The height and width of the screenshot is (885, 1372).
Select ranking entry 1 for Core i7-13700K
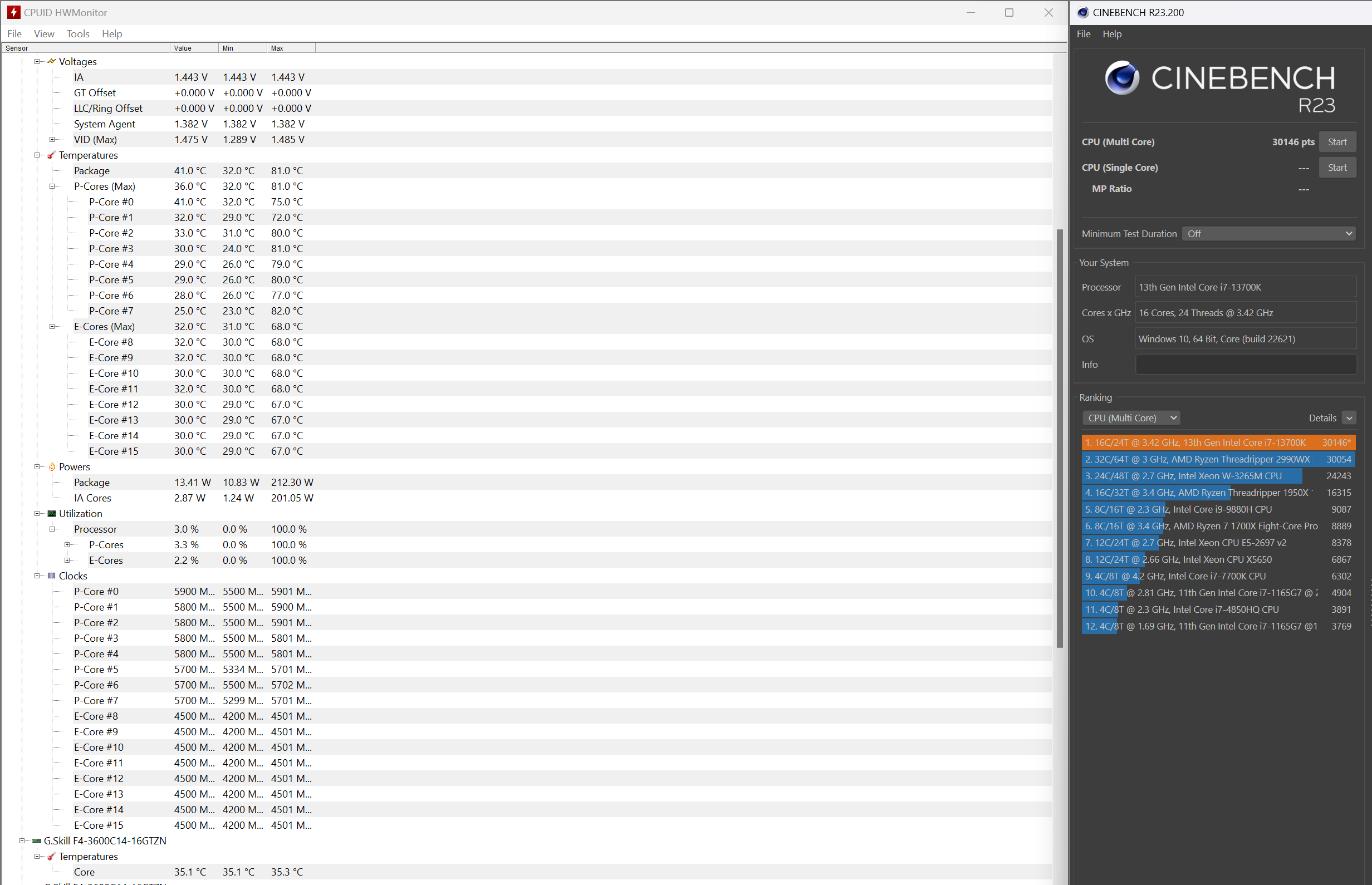coord(1218,442)
